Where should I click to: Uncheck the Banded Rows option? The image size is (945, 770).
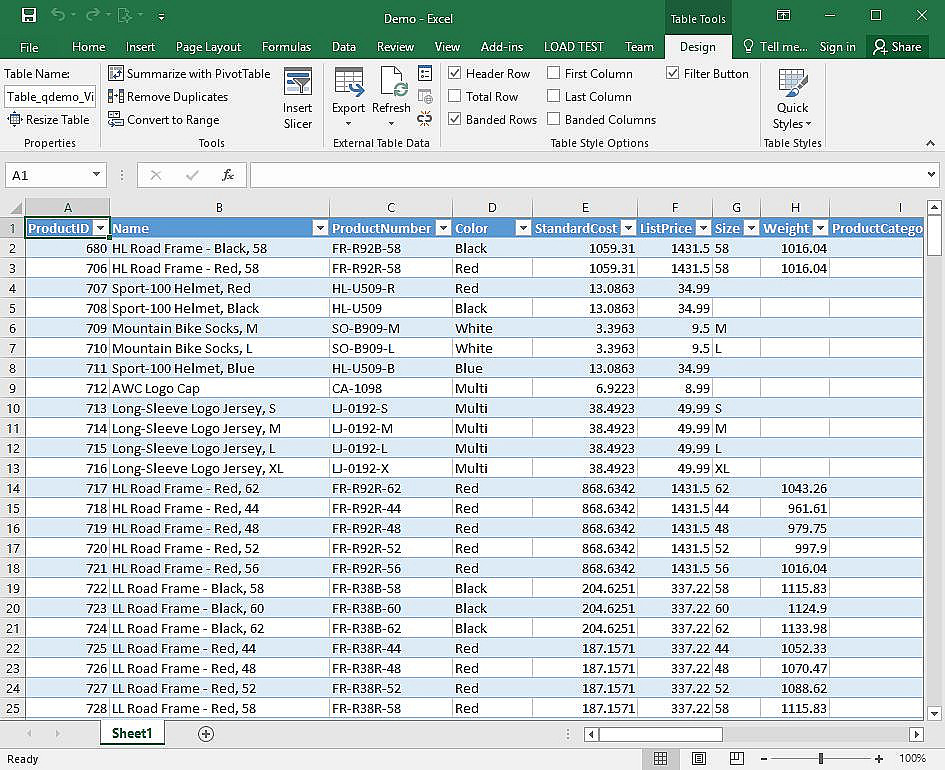[455, 120]
